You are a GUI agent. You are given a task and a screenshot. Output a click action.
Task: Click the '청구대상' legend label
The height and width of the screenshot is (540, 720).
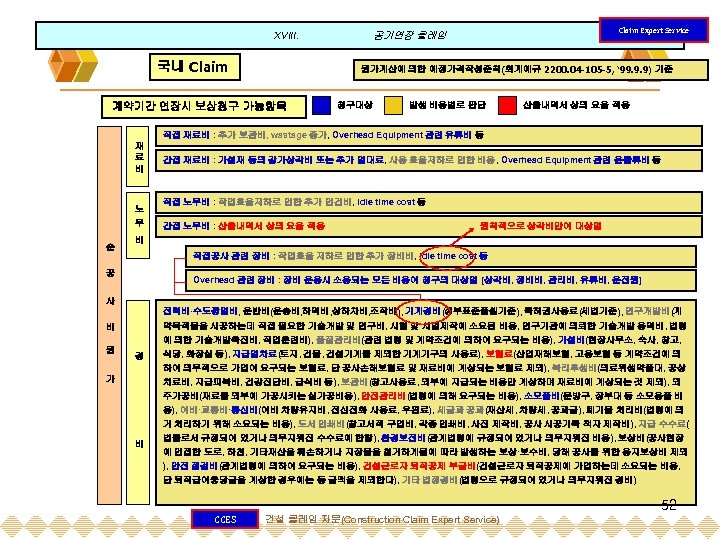click(354, 105)
